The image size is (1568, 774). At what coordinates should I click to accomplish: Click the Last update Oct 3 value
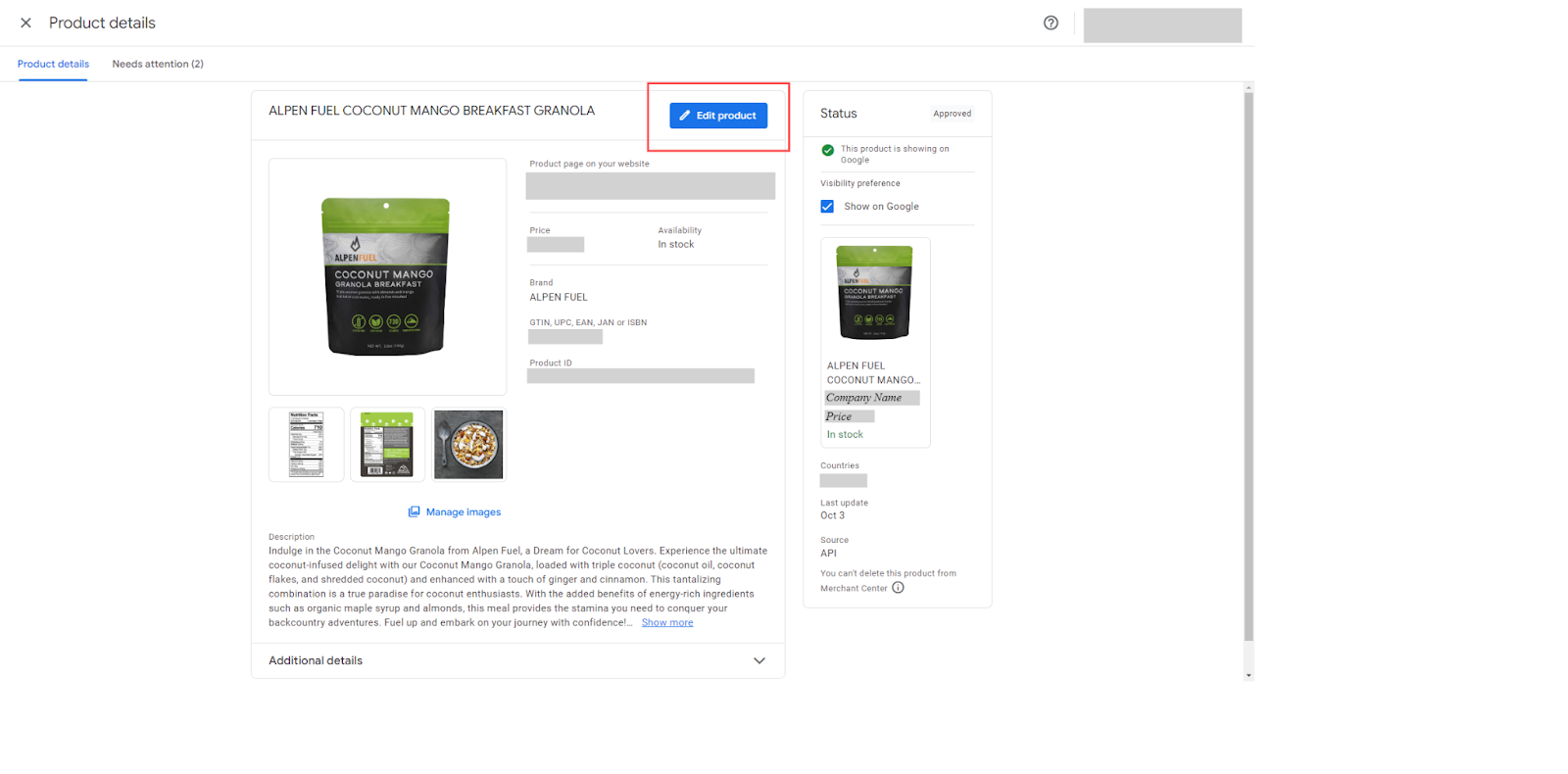point(832,515)
